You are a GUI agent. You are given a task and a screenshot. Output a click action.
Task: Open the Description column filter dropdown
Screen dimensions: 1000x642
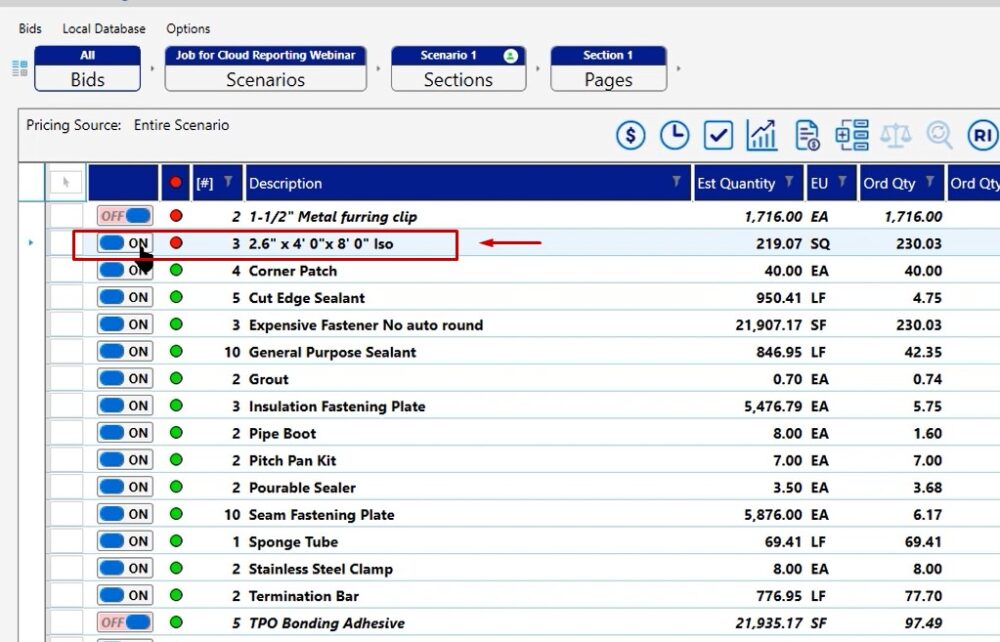click(677, 182)
